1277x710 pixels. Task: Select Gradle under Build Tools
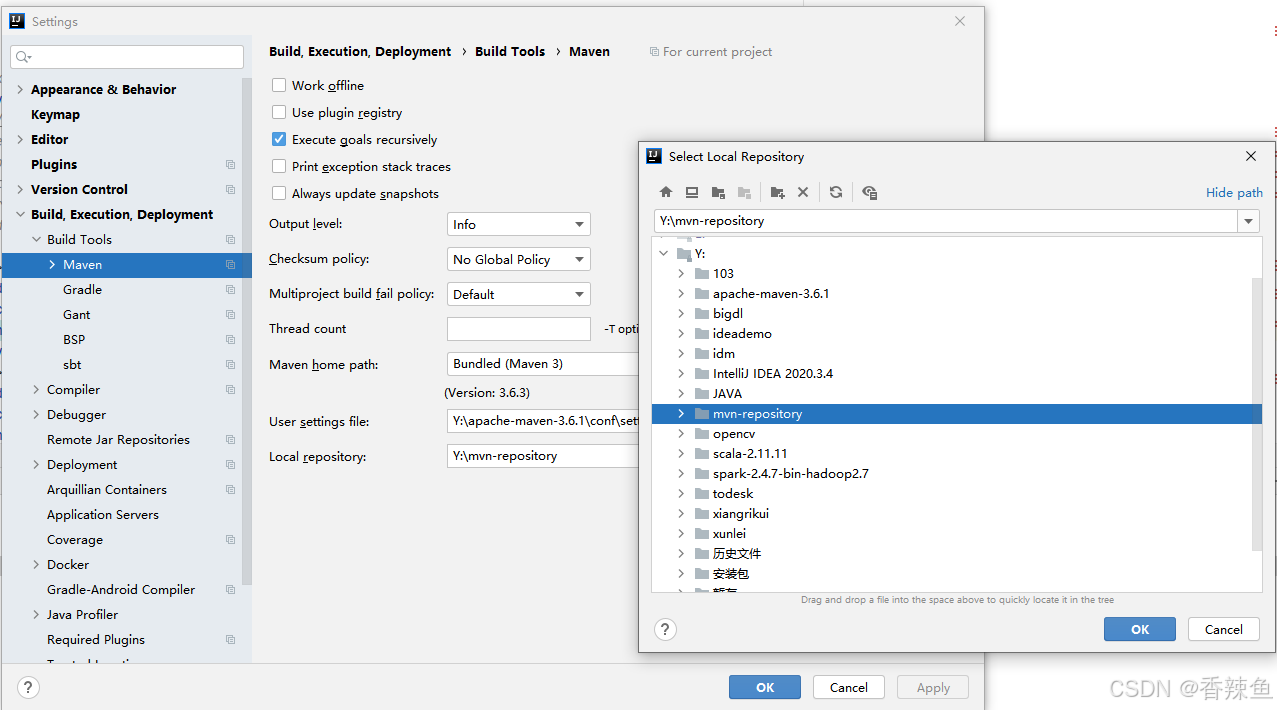tap(82, 289)
